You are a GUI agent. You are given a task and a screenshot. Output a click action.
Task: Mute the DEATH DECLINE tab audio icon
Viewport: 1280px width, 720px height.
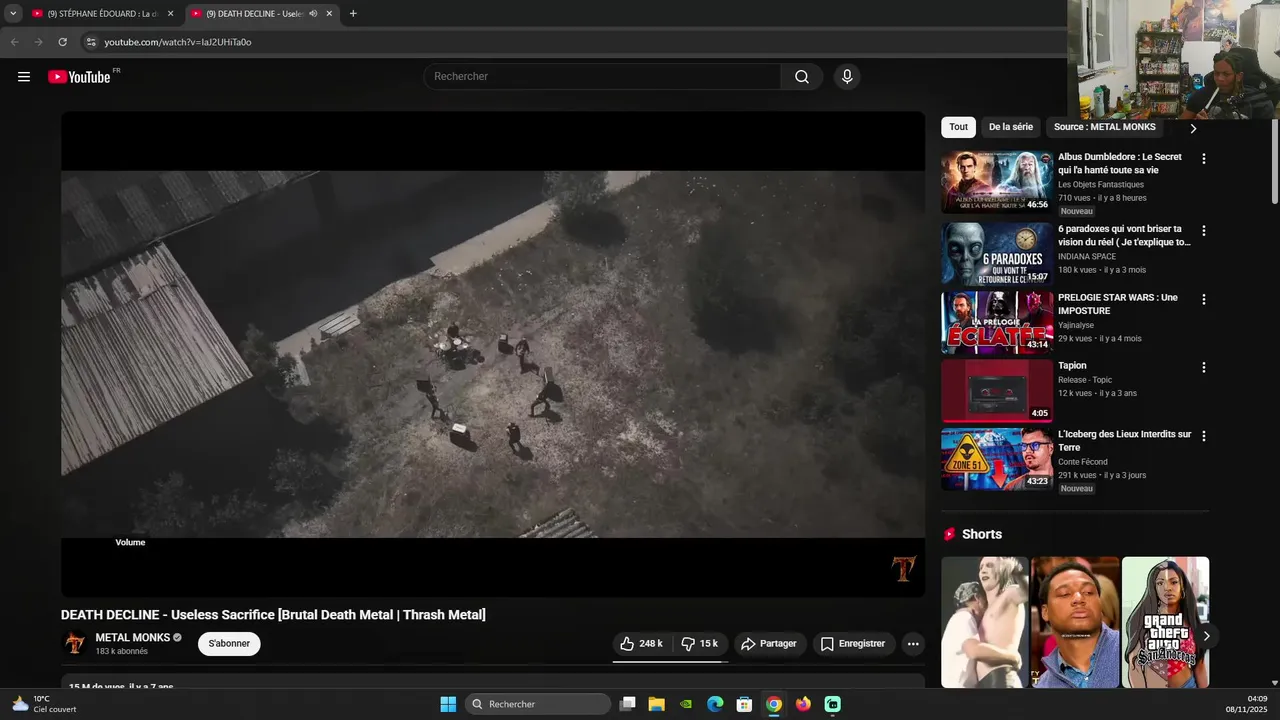click(x=313, y=14)
